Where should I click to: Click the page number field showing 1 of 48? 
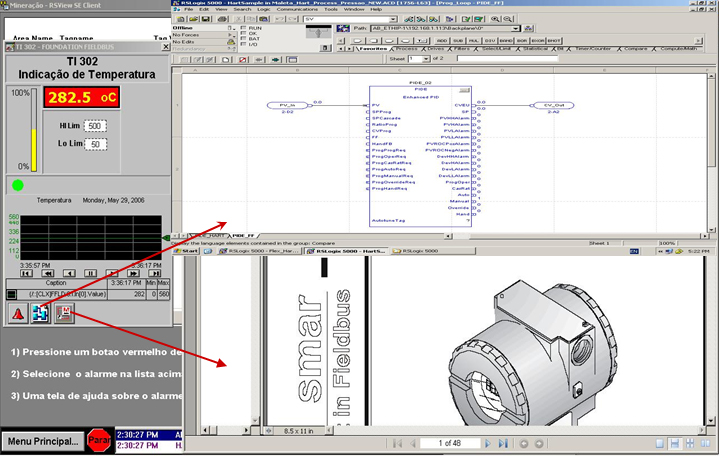[450, 443]
